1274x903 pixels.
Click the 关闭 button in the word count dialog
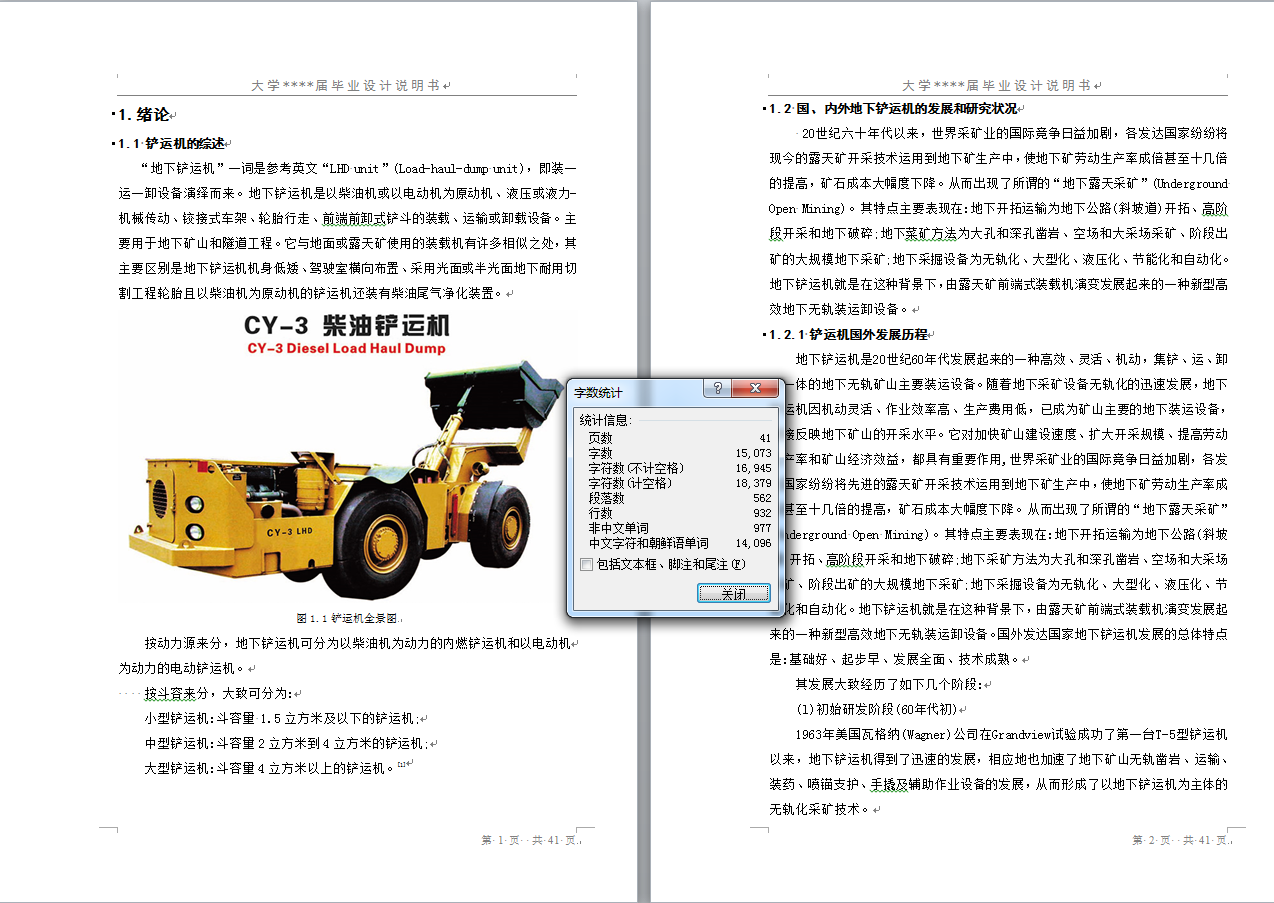click(733, 593)
